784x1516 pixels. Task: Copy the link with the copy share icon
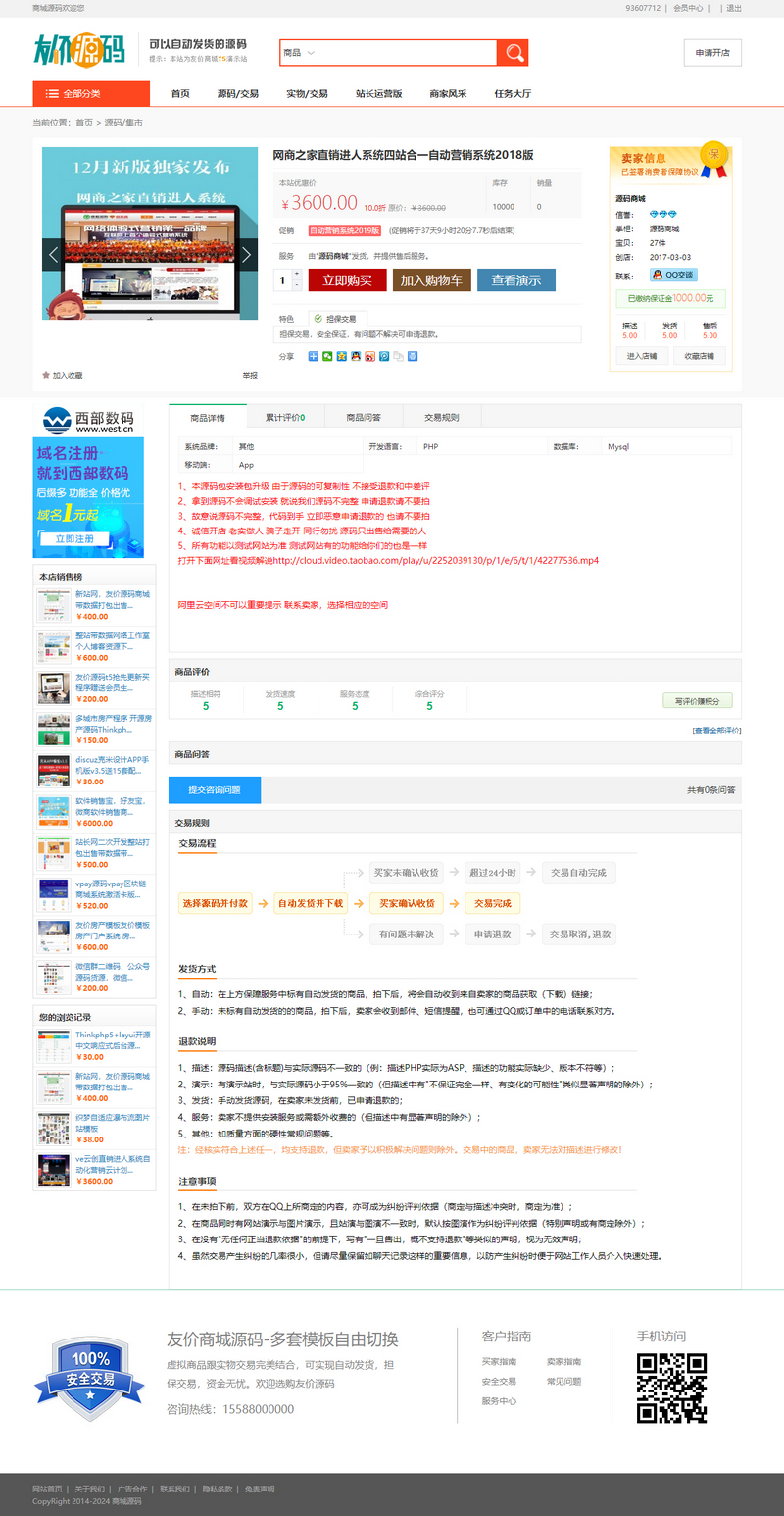[398, 356]
